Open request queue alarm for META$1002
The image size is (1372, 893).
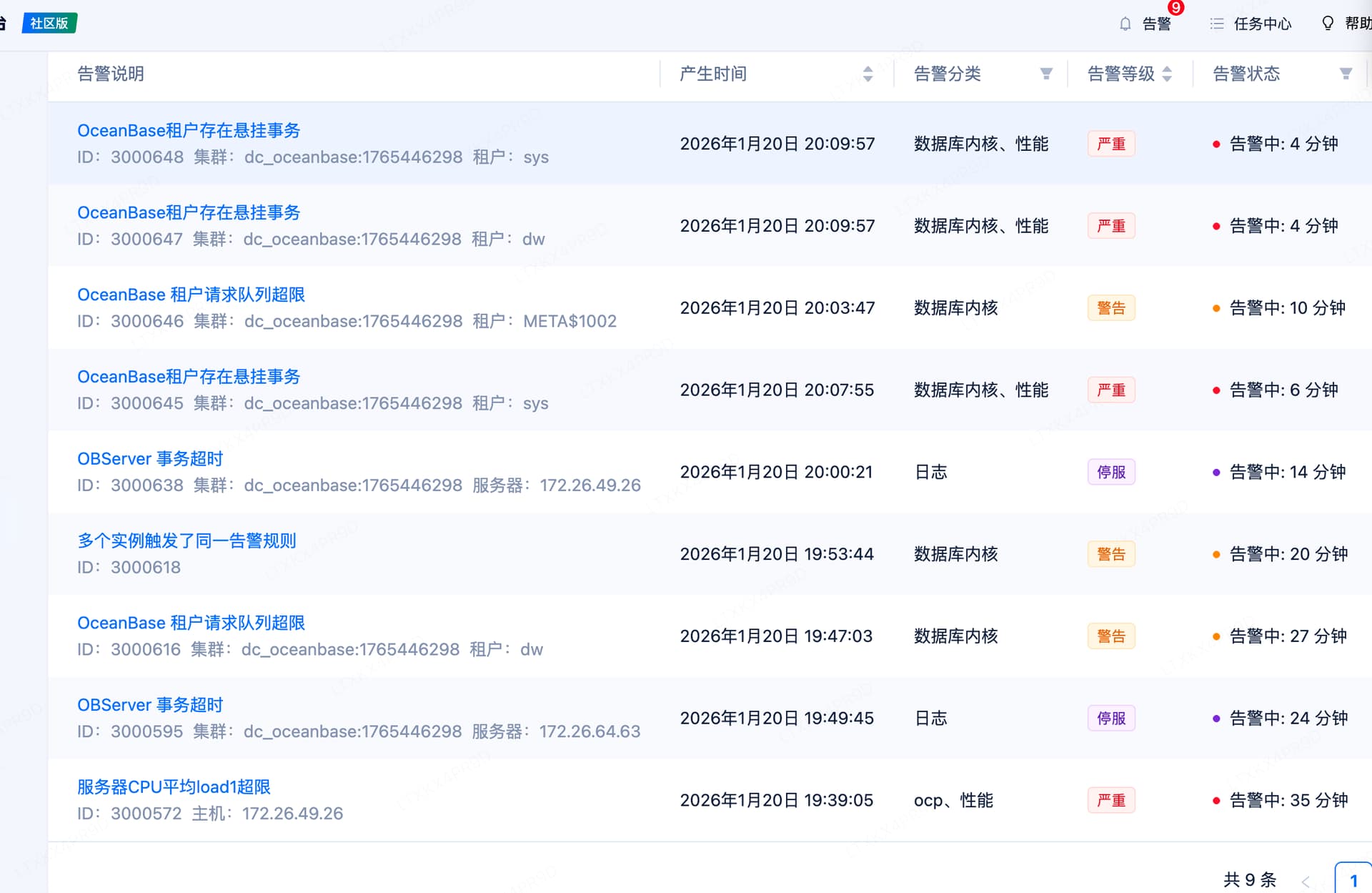click(x=191, y=295)
